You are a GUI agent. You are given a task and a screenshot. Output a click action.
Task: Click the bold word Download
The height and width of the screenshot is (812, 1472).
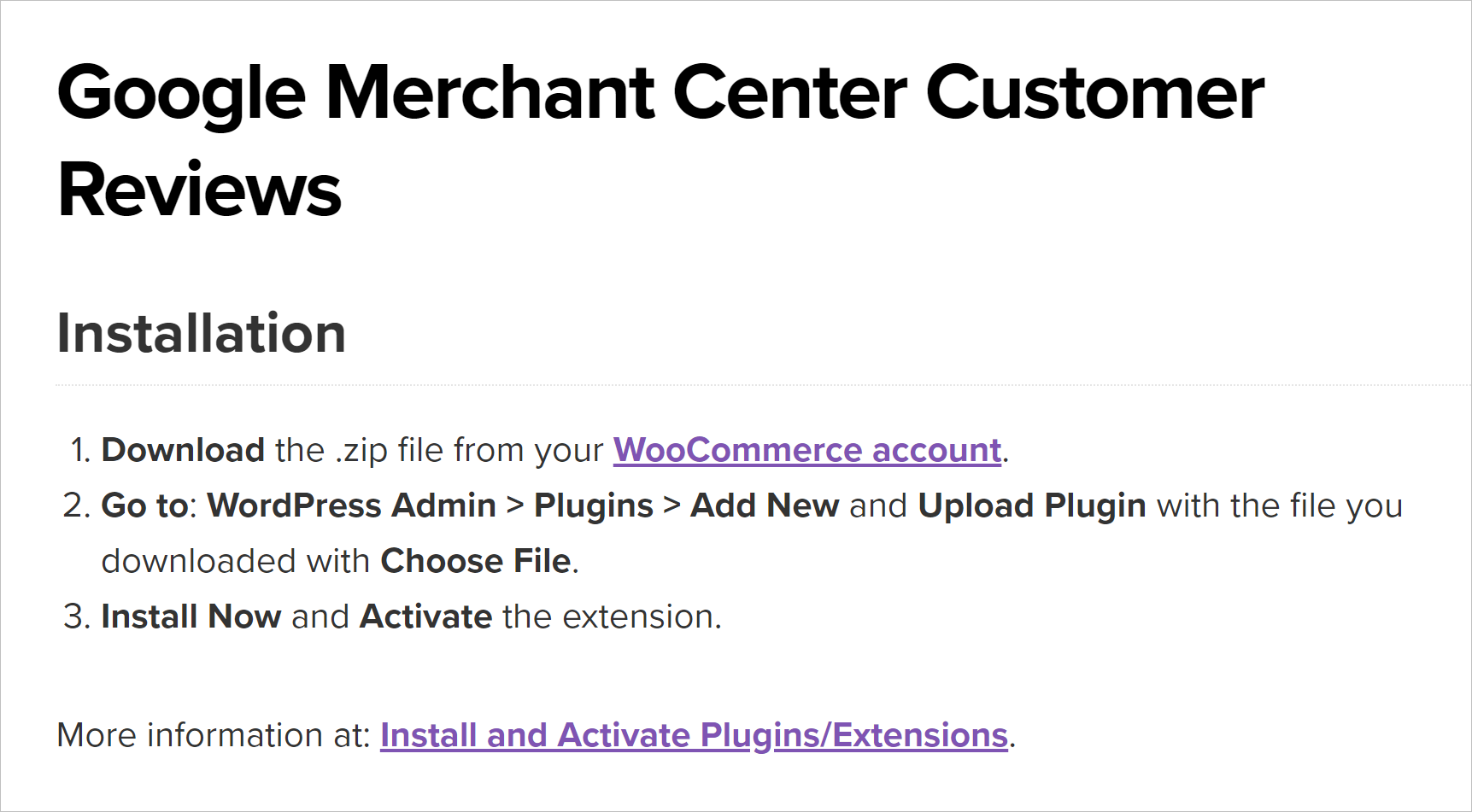183,450
